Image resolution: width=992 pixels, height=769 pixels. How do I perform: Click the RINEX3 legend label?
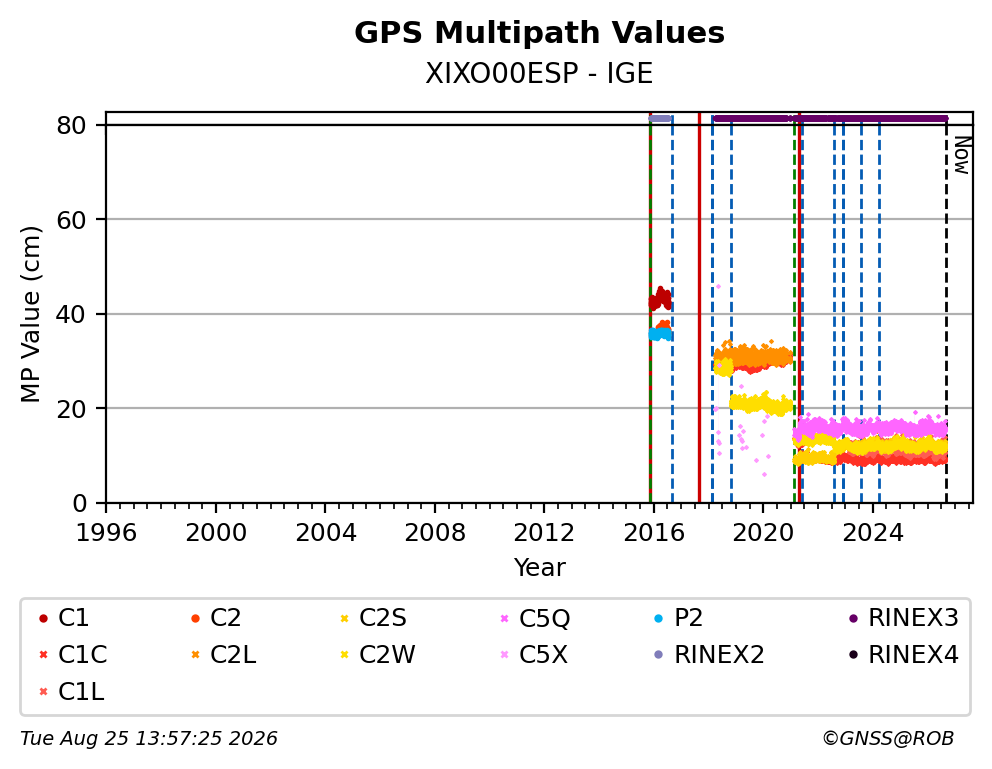pyautogui.click(x=913, y=618)
